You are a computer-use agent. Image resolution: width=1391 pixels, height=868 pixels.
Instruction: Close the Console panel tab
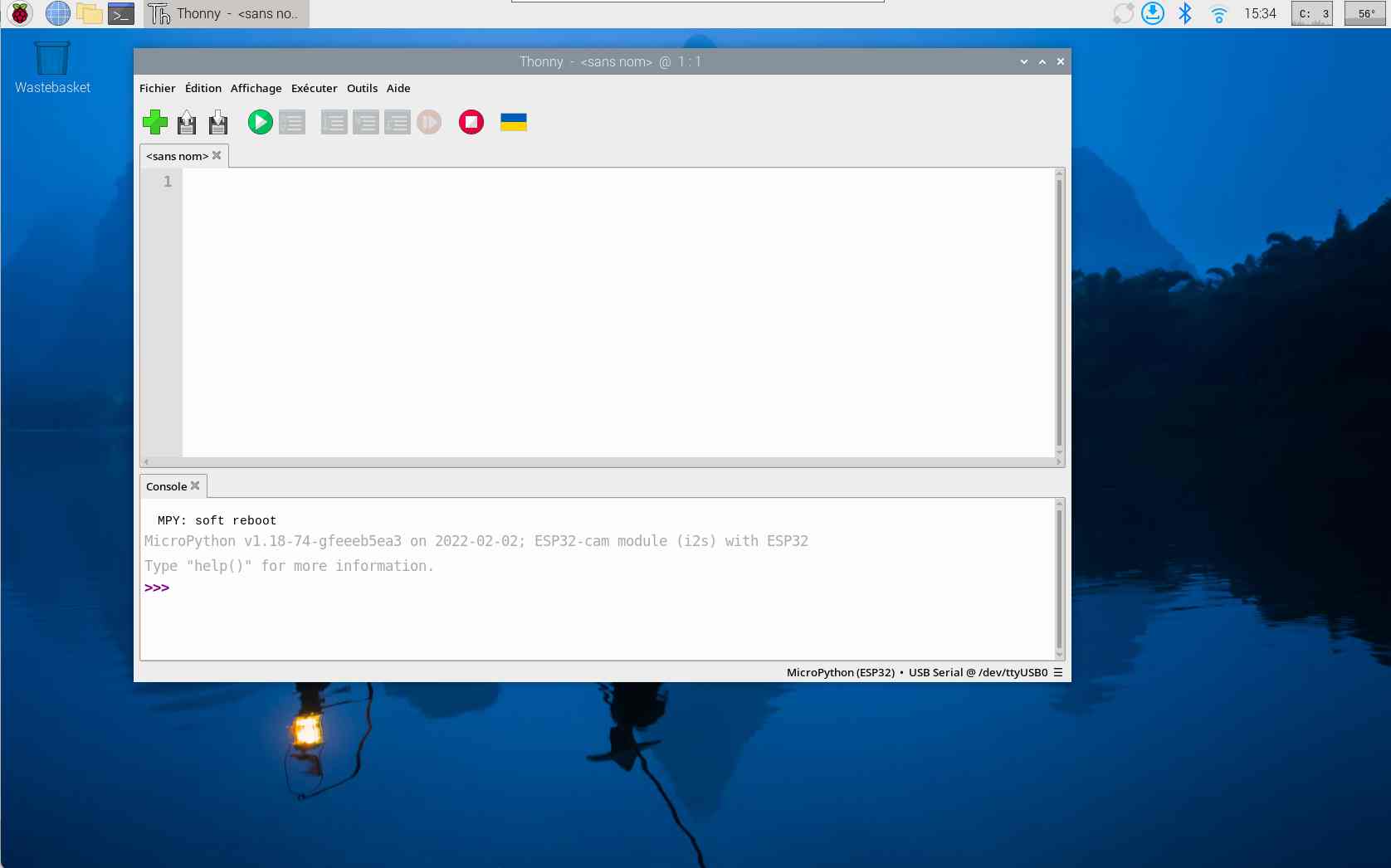pyautogui.click(x=195, y=485)
